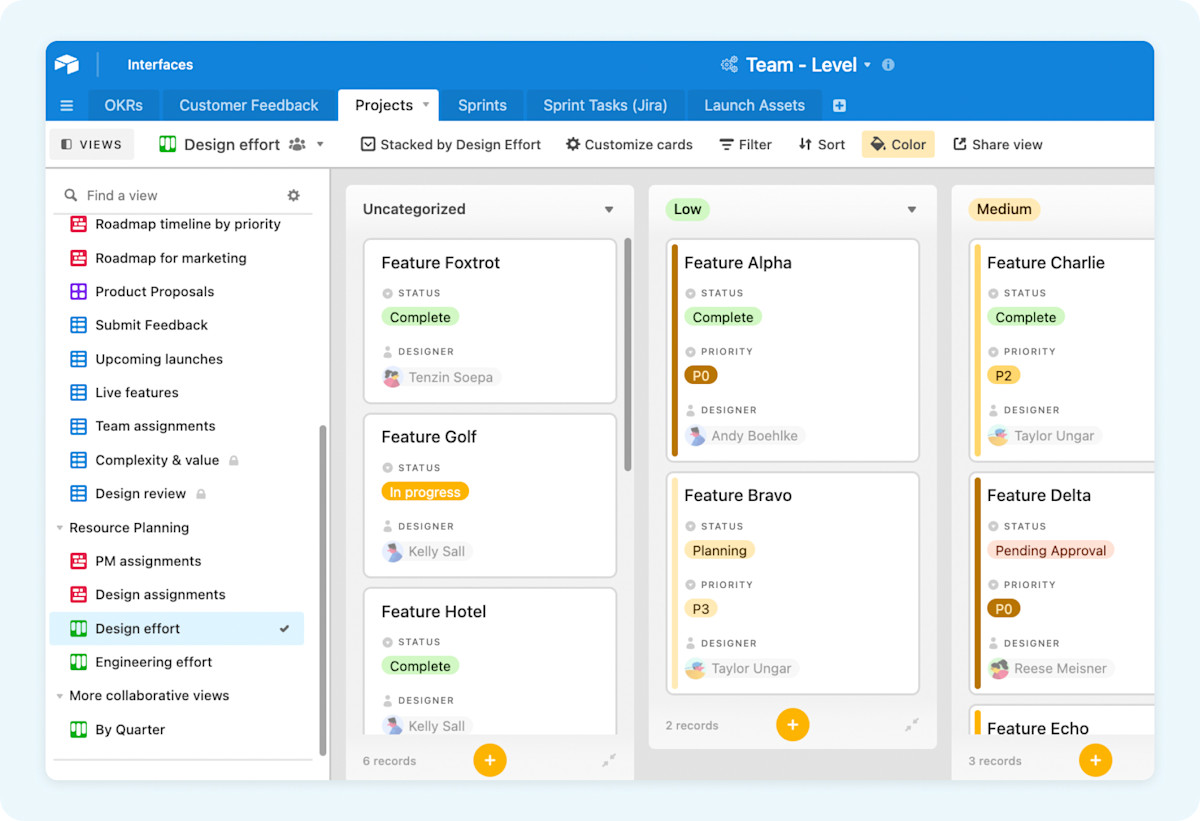Image resolution: width=1200 pixels, height=821 pixels.
Task: Toggle the lock on Design review view
Action: pos(202,493)
